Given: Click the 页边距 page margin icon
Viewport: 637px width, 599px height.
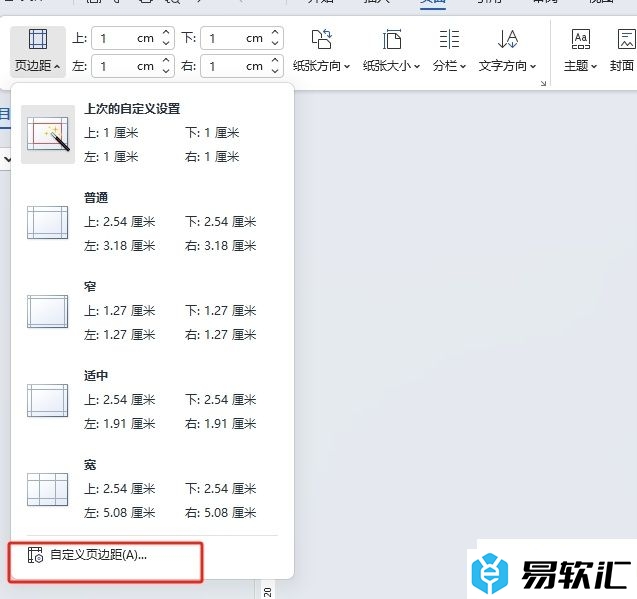Looking at the screenshot, I should [38, 39].
